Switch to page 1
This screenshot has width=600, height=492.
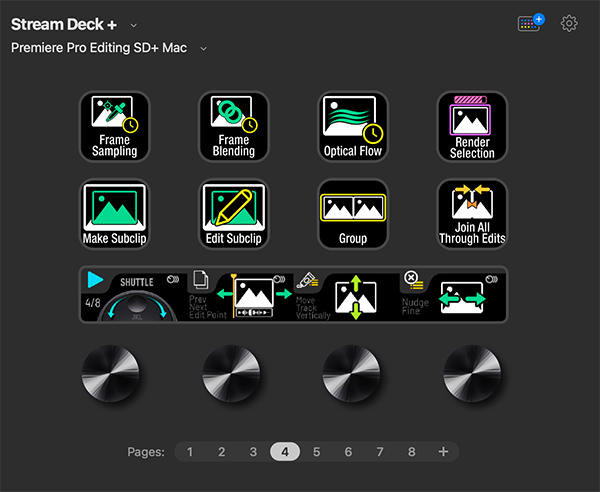pos(190,452)
